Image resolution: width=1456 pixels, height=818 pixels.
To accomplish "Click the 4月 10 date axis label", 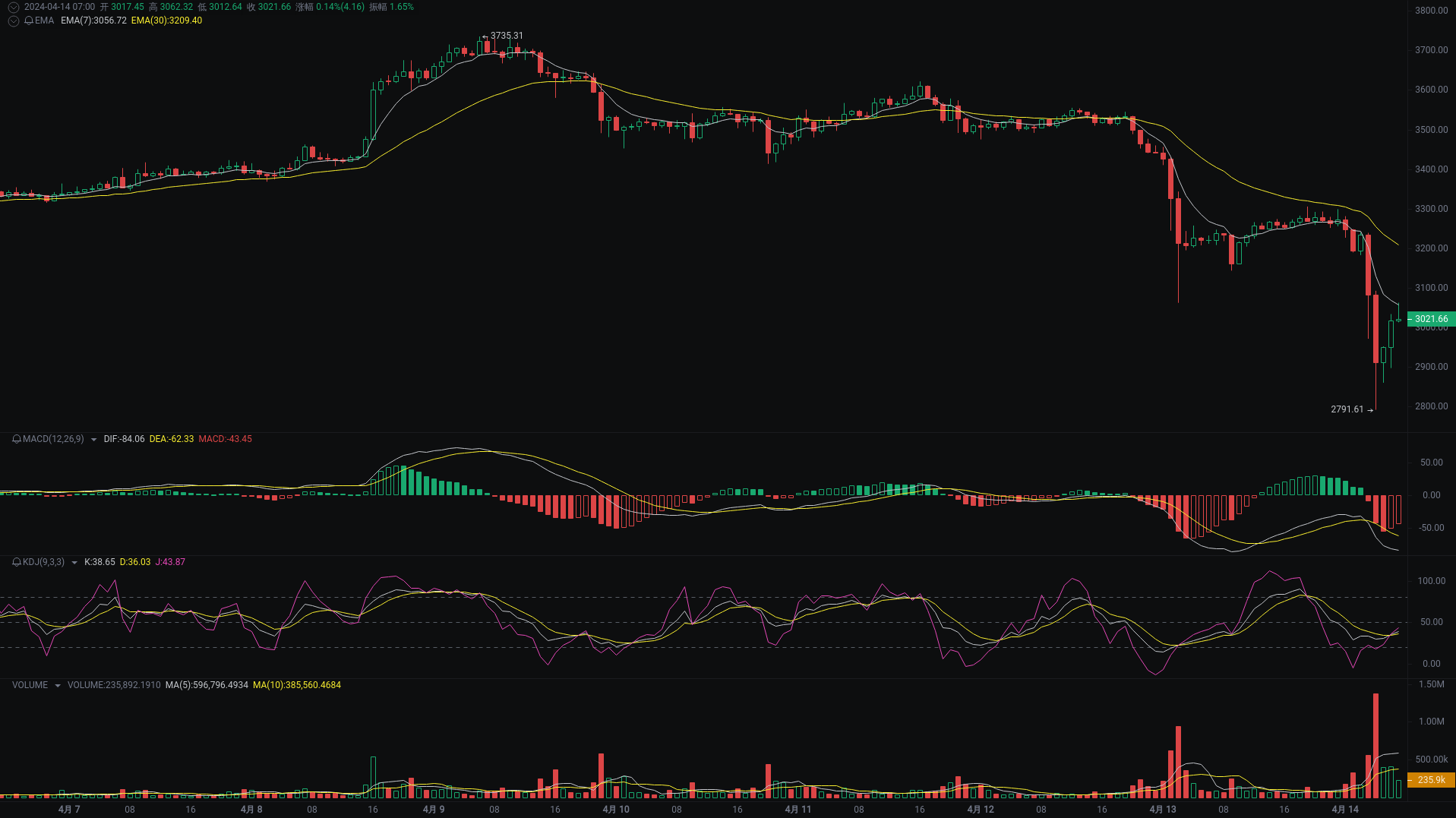I will click(615, 810).
